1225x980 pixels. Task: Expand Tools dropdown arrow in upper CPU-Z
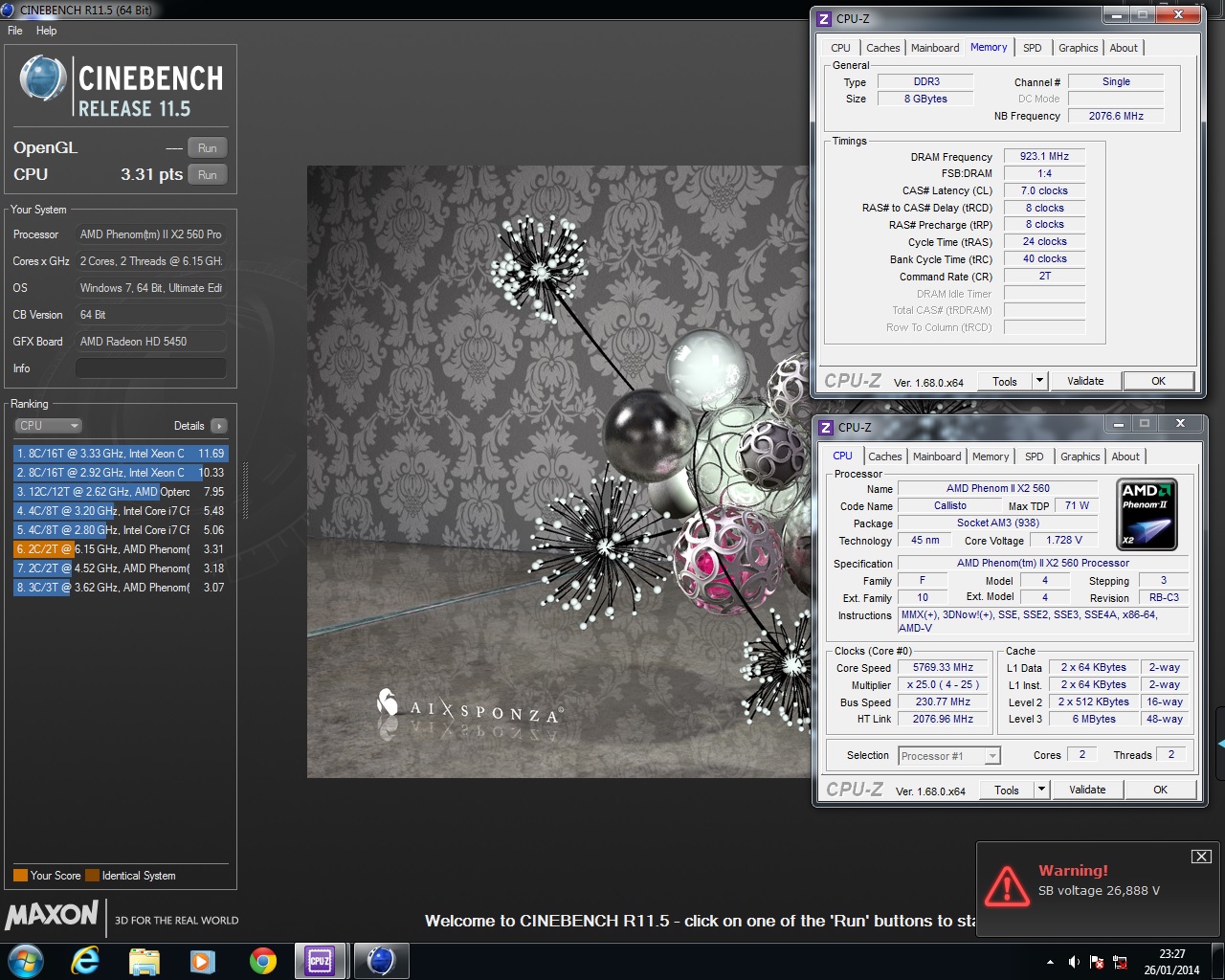click(x=1039, y=381)
